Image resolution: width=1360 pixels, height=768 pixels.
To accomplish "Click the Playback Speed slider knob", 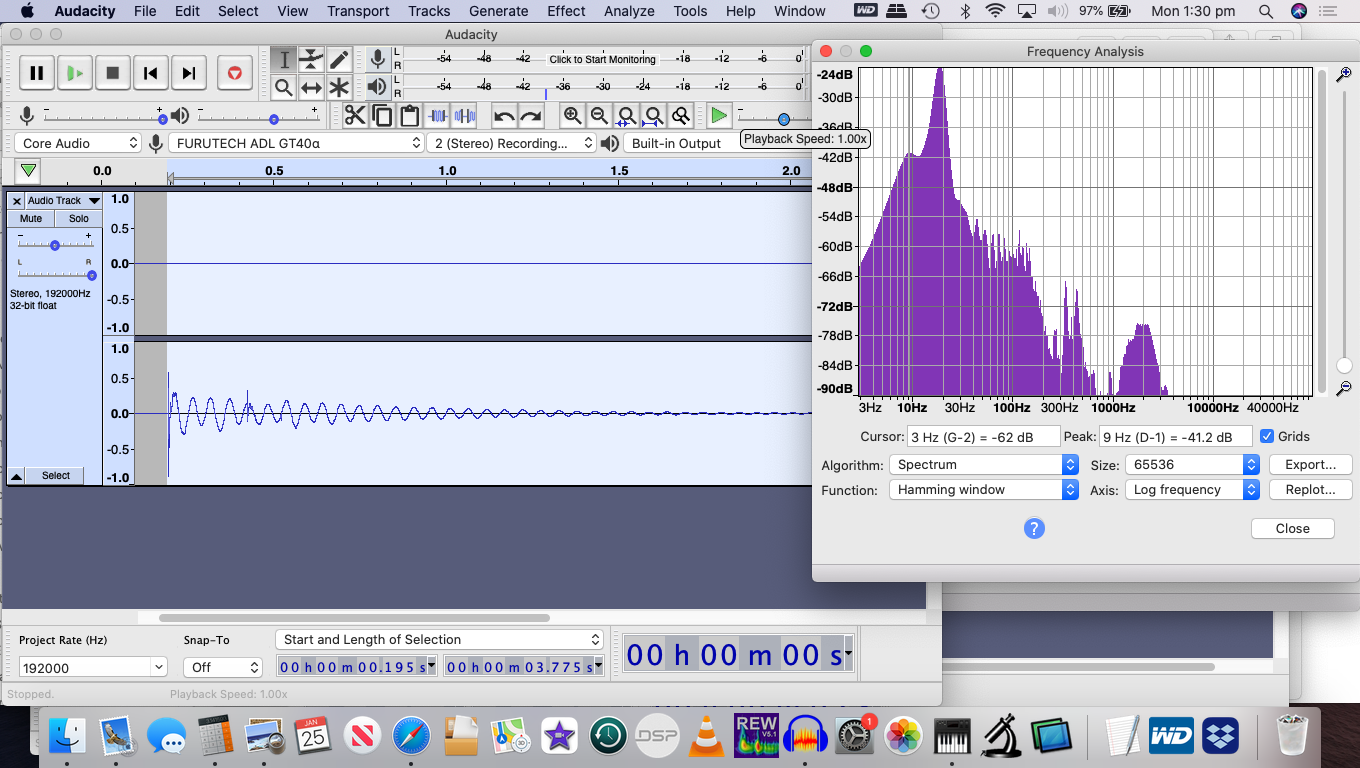I will tap(784, 119).
